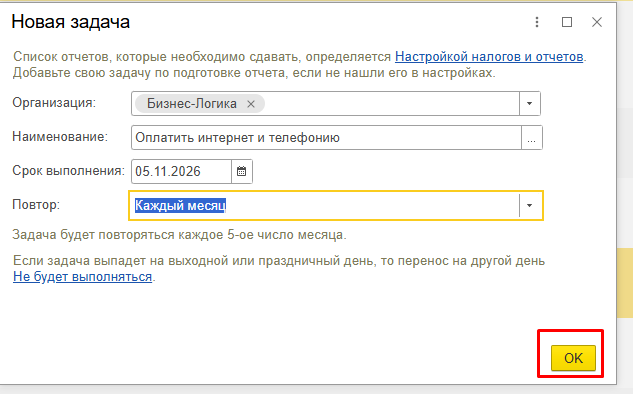Confirm the task with OK button
The width and height of the screenshot is (633, 394).
[573, 358]
